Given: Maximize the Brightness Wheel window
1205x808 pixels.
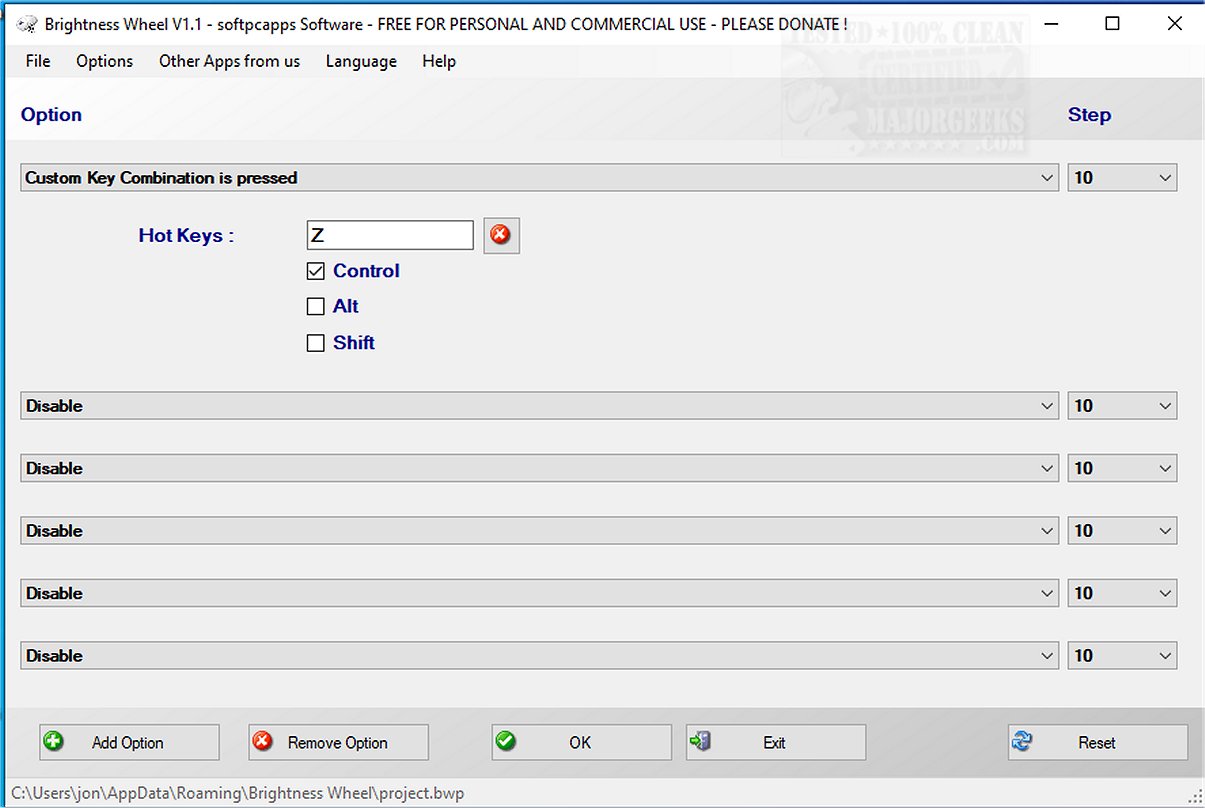Looking at the screenshot, I should tap(1112, 24).
